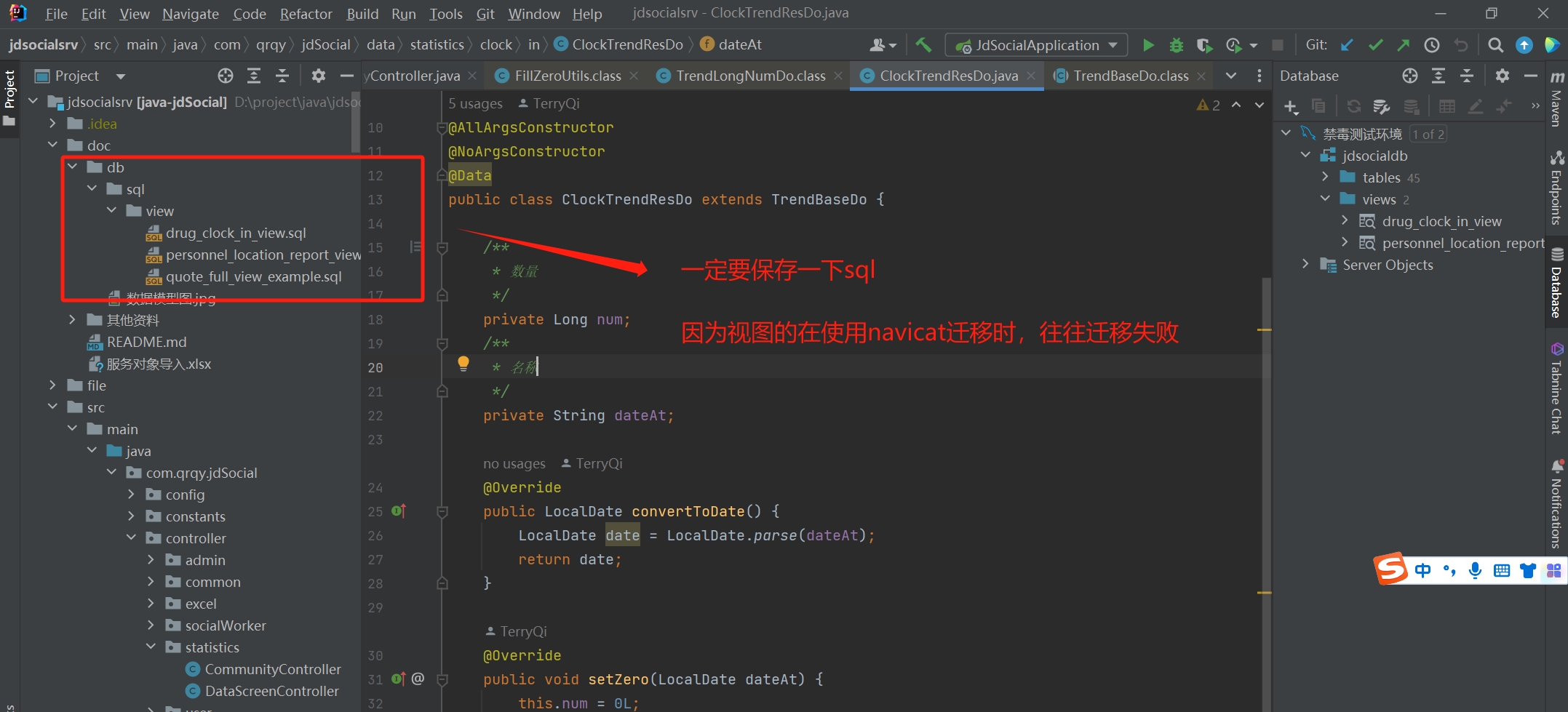Toggle the Database tool window stripe
Image resolution: width=1568 pixels, height=712 pixels.
pos(1557,284)
